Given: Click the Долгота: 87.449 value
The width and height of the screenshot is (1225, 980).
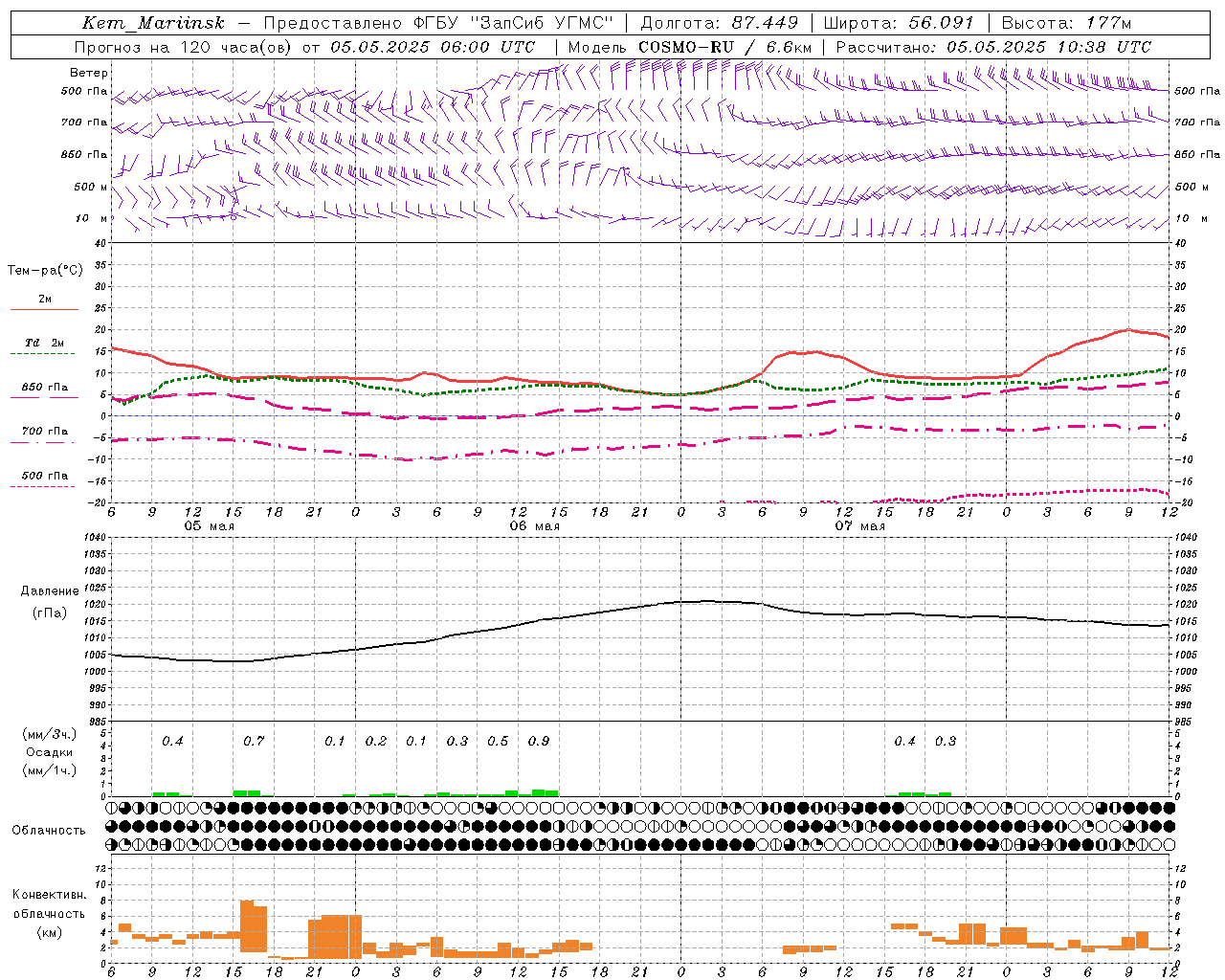Looking at the screenshot, I should point(719,23).
